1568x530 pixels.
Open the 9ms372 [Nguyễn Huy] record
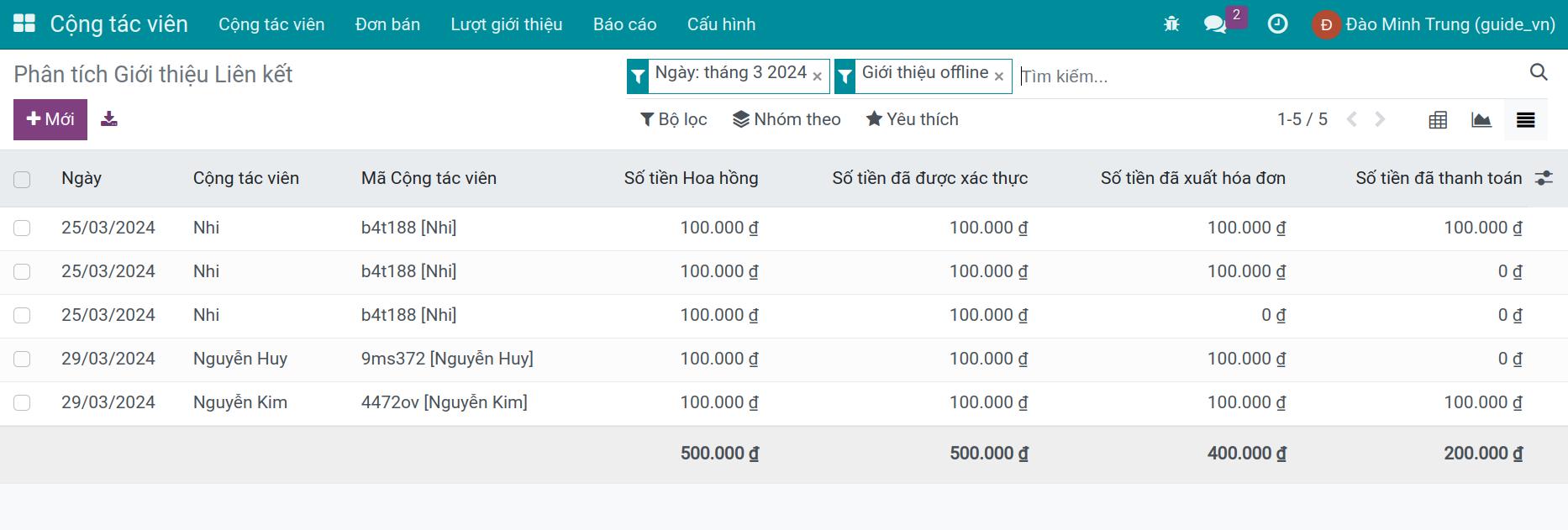[x=447, y=359]
